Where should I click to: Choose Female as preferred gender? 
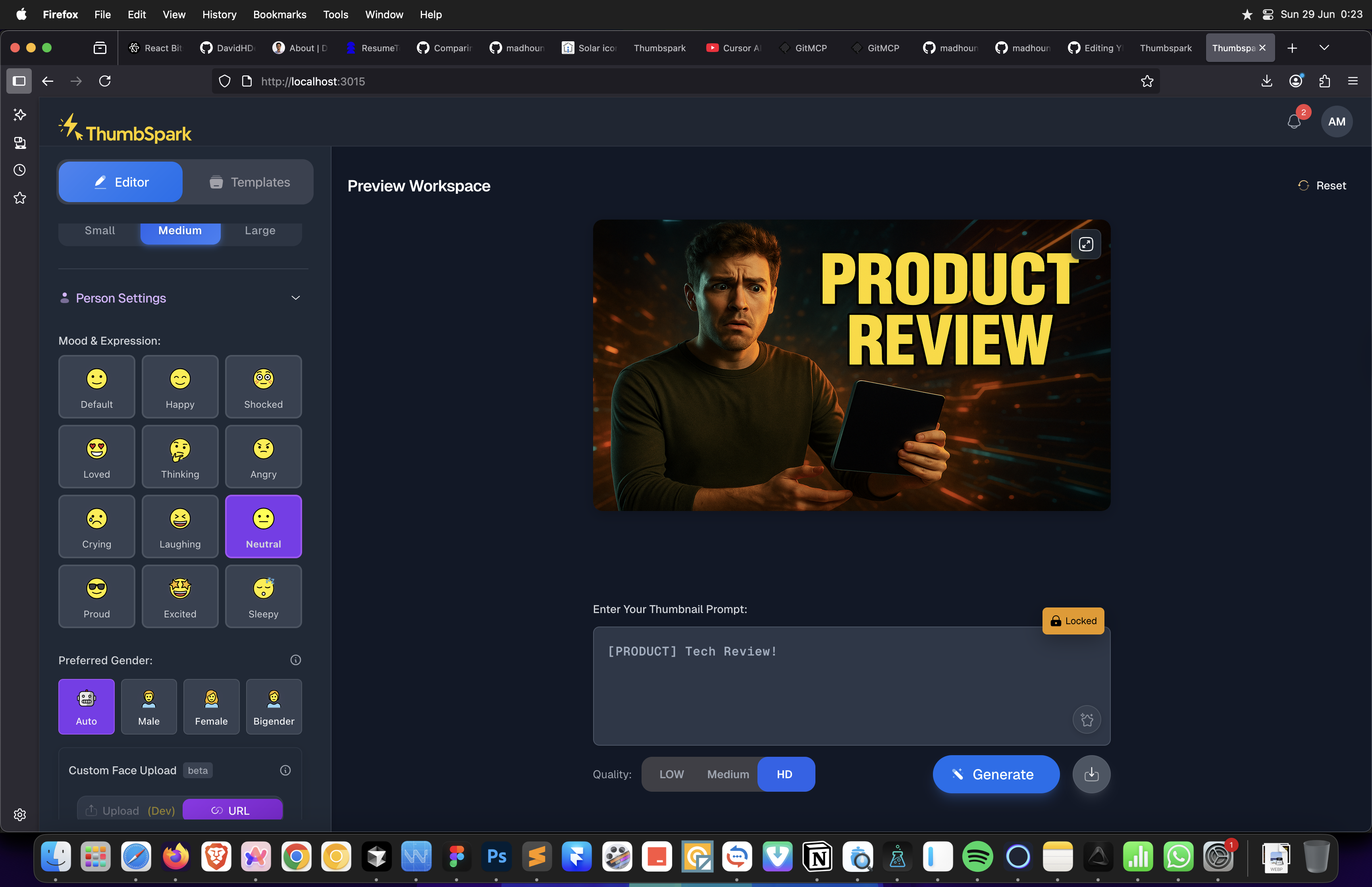211,707
